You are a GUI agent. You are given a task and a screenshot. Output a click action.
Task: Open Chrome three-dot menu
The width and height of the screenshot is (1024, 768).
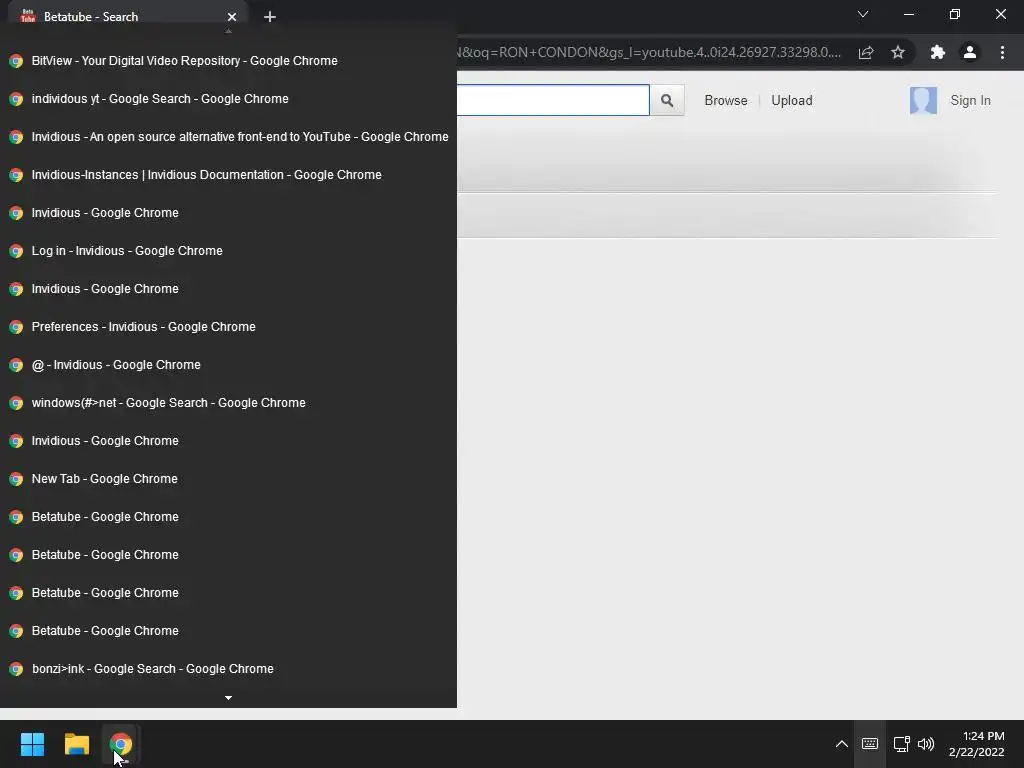[1002, 52]
